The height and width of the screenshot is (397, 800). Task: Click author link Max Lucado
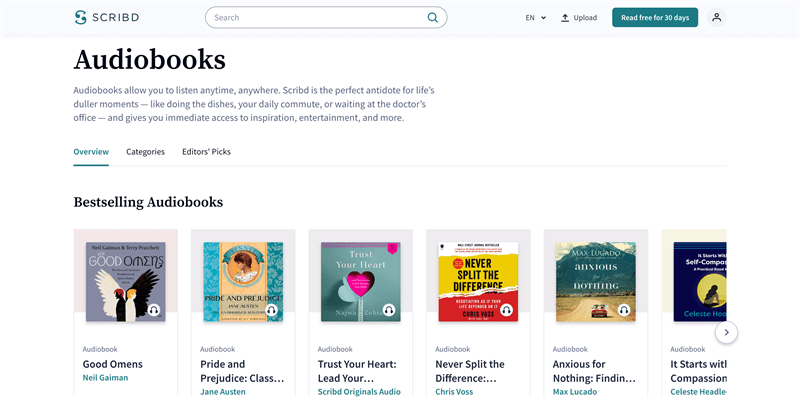coord(575,392)
